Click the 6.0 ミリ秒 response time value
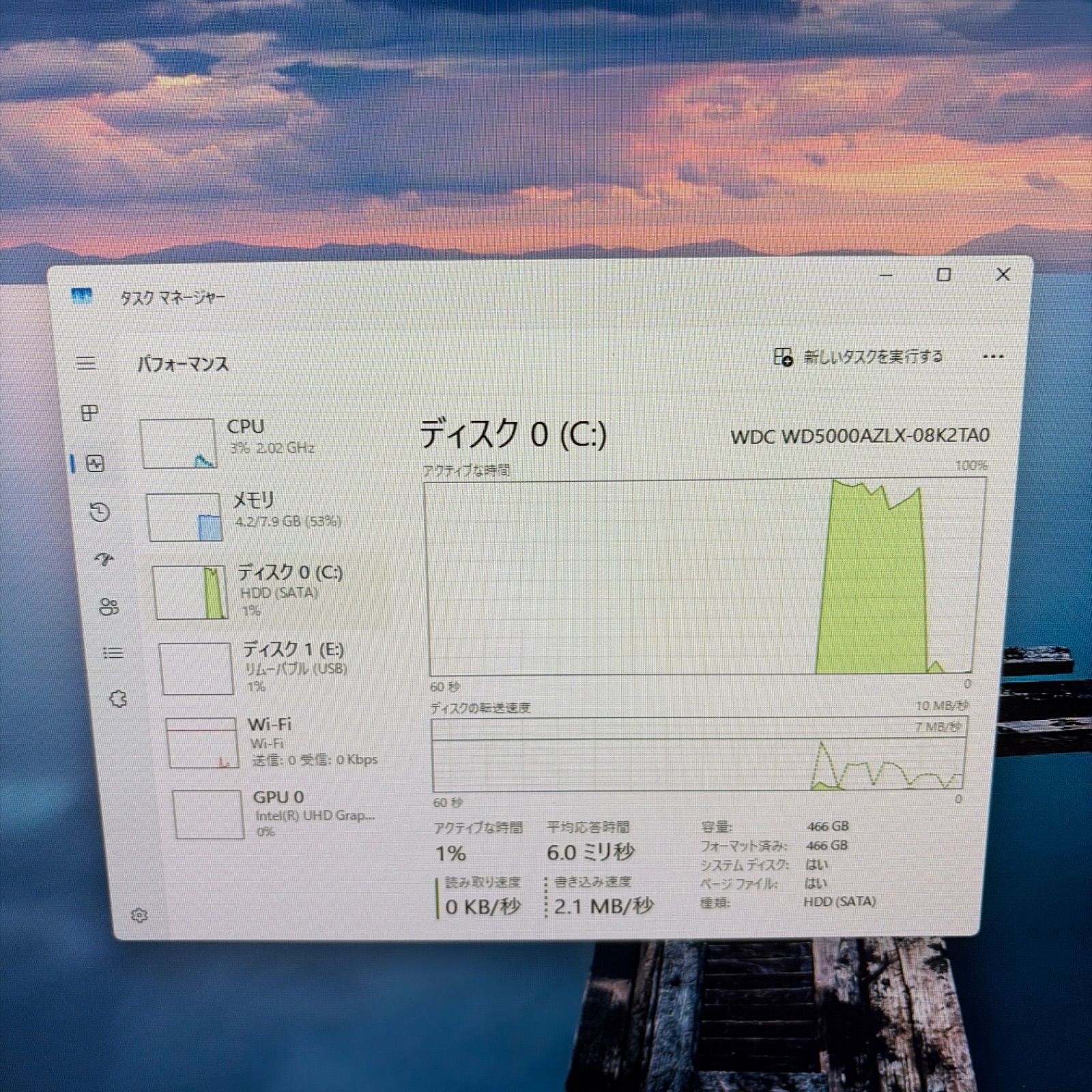 click(590, 852)
